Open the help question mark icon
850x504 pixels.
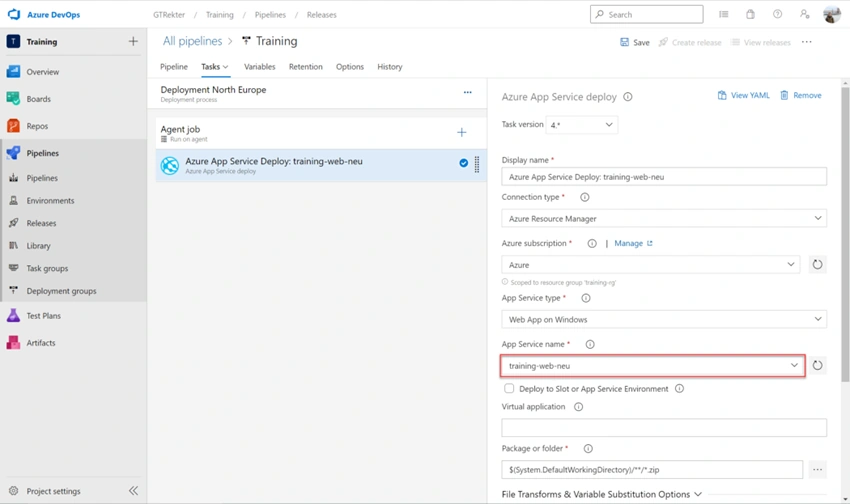[x=777, y=15]
